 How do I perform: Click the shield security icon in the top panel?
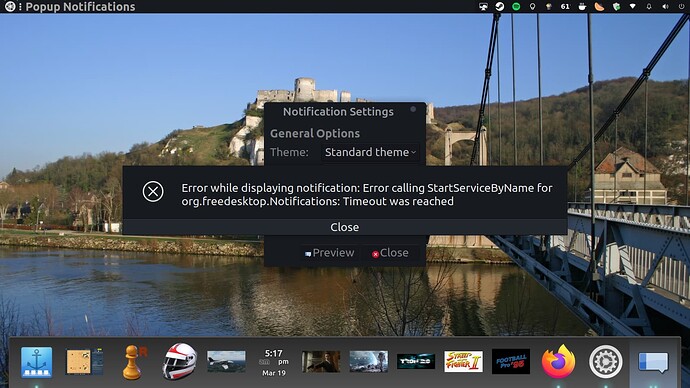point(616,7)
